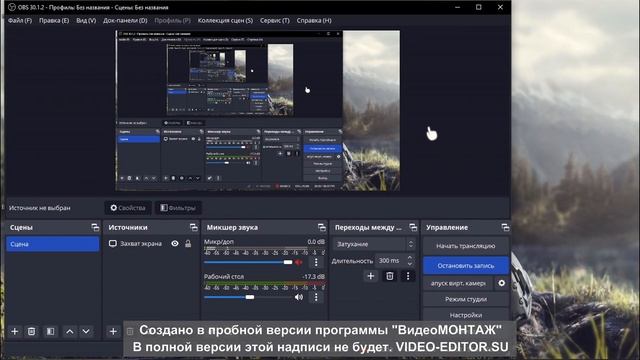Select the Сцена scene item
640x360 pixels.
[52, 244]
